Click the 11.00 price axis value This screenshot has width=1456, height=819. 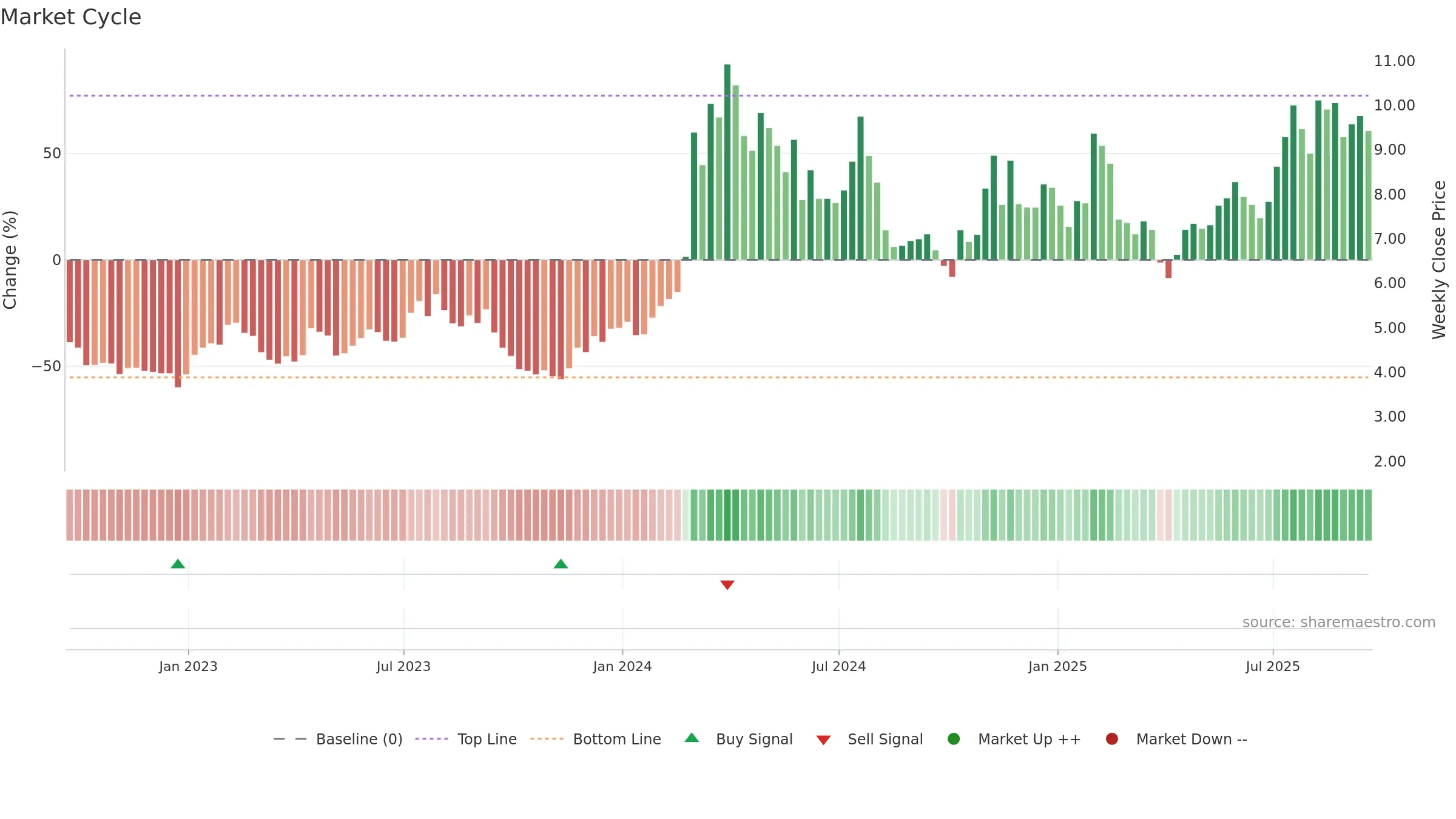(1394, 61)
